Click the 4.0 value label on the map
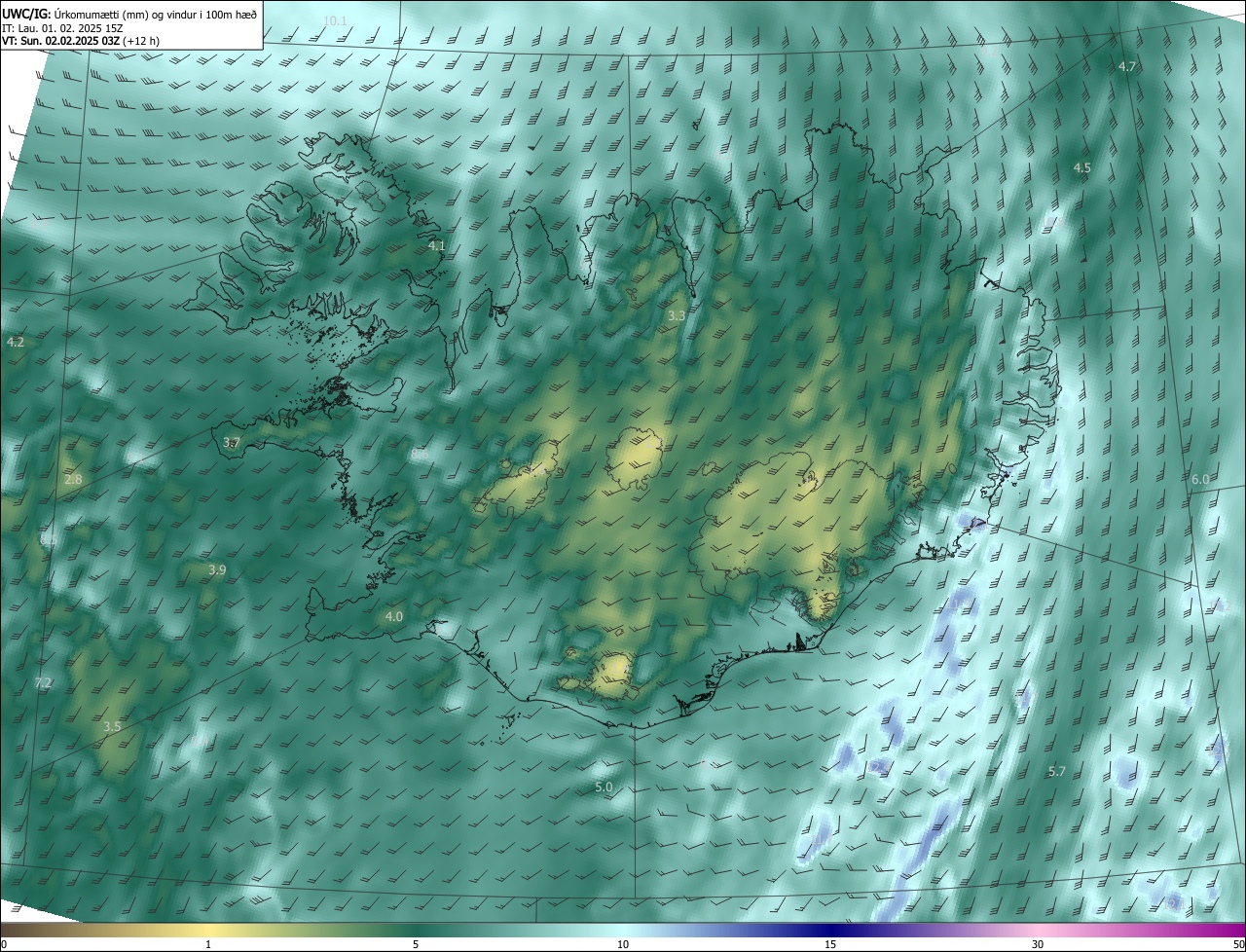The image size is (1246, 952). (x=393, y=616)
